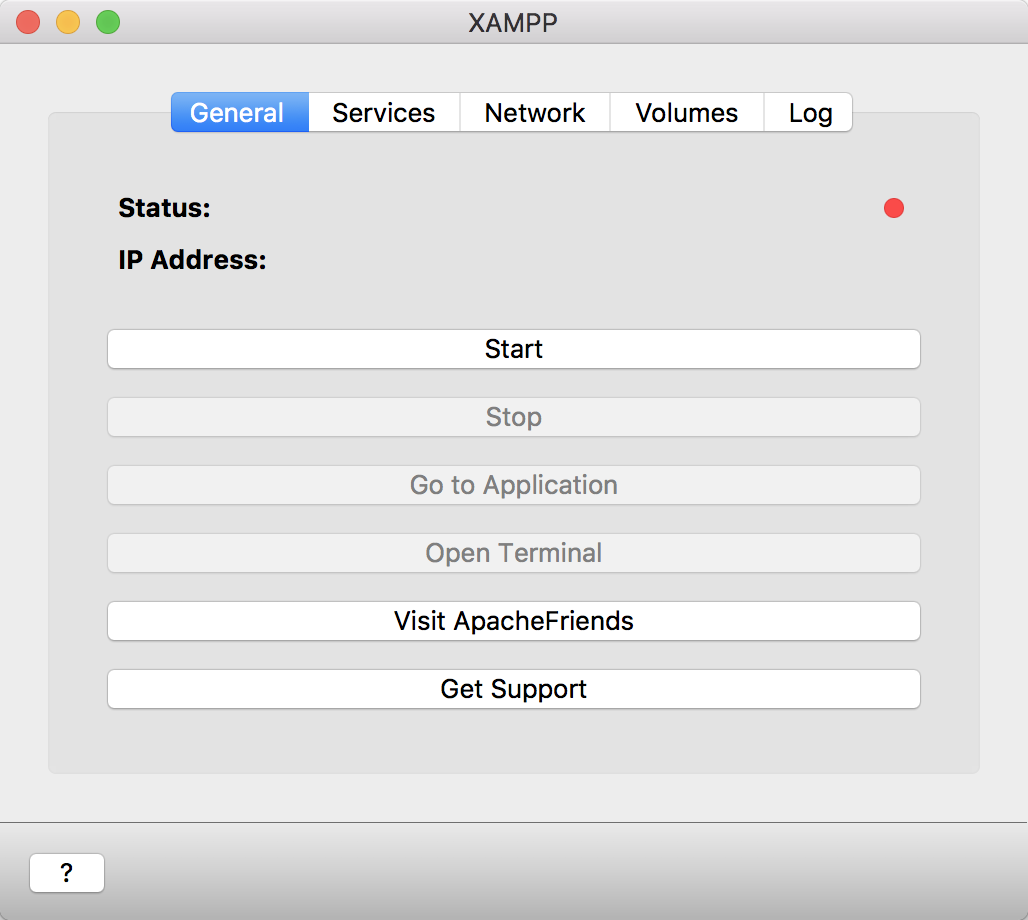Click the greyed-out Stop button
1028x920 pixels.
click(514, 417)
